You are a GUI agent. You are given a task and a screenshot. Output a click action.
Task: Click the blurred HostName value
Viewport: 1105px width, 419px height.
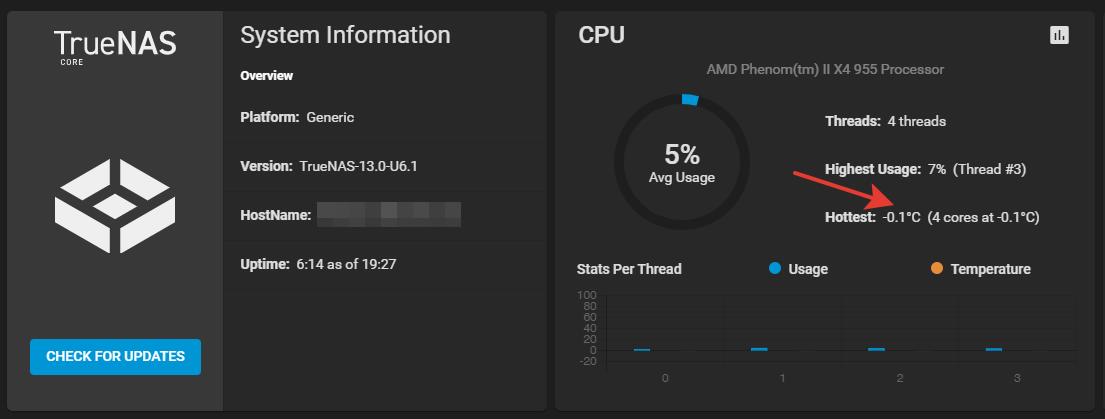tap(389, 215)
